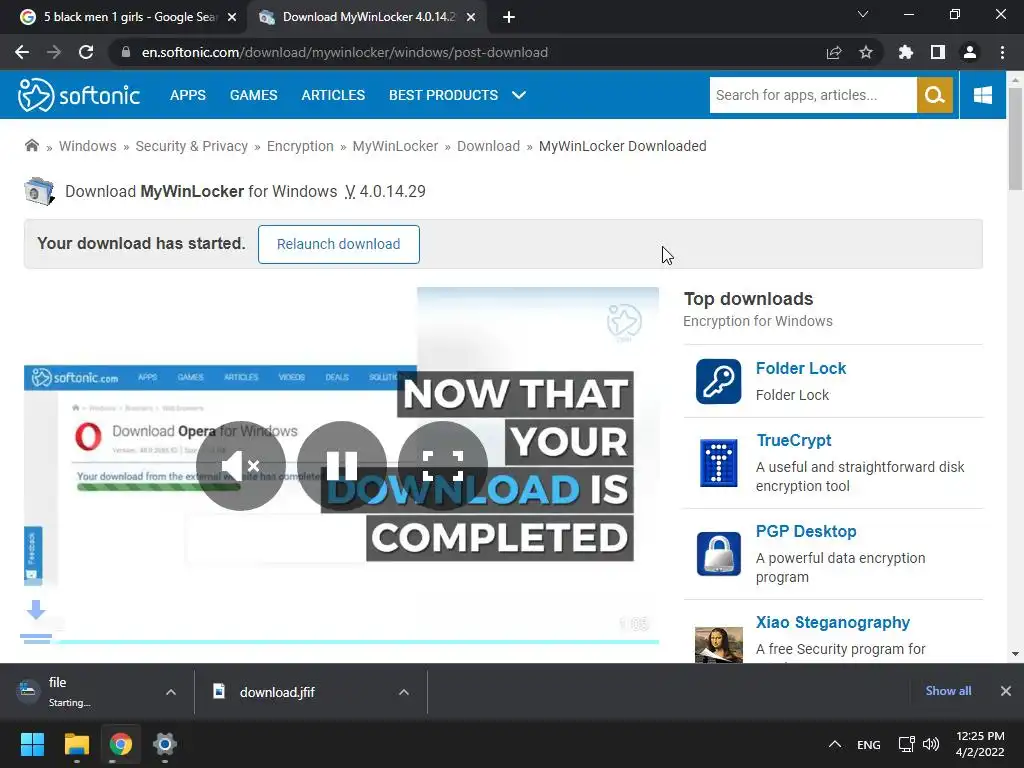This screenshot has width=1024, height=768.
Task: Open File Explorer from taskbar
Action: click(76, 744)
